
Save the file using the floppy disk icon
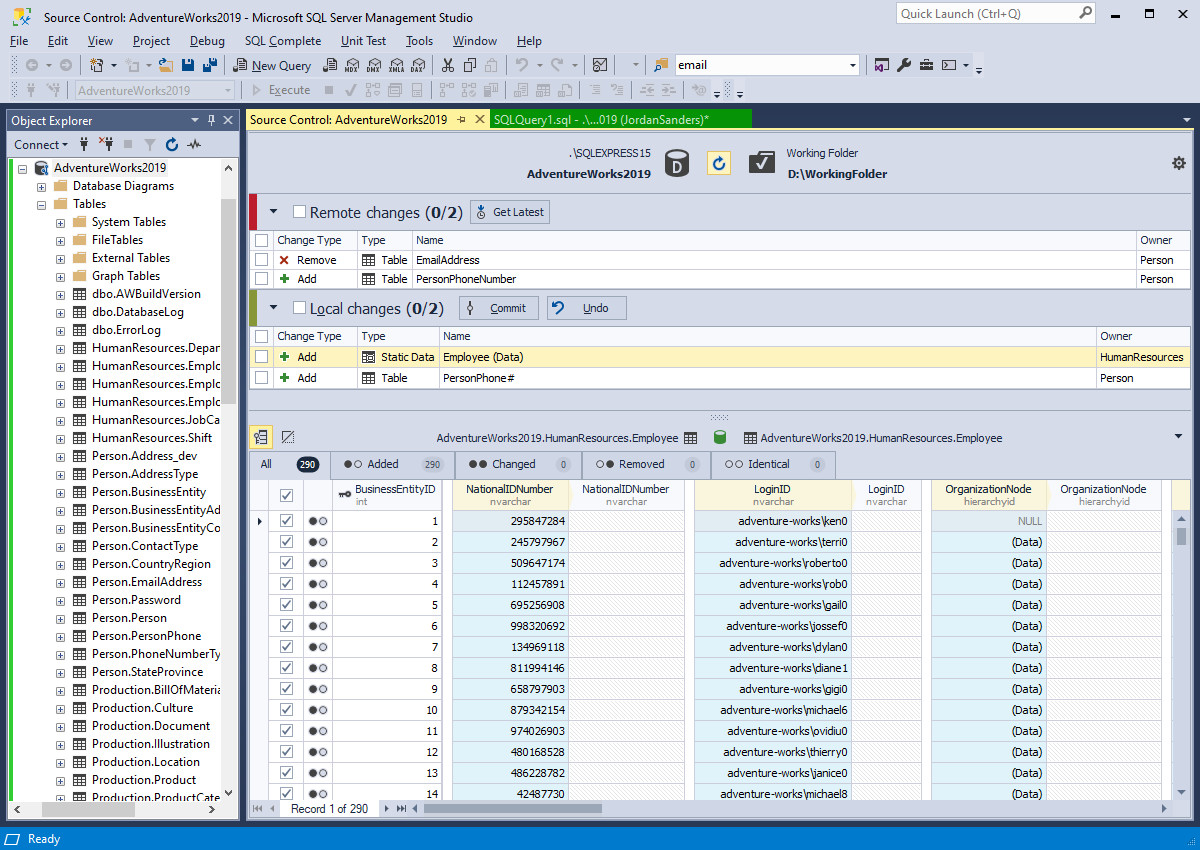(190, 64)
